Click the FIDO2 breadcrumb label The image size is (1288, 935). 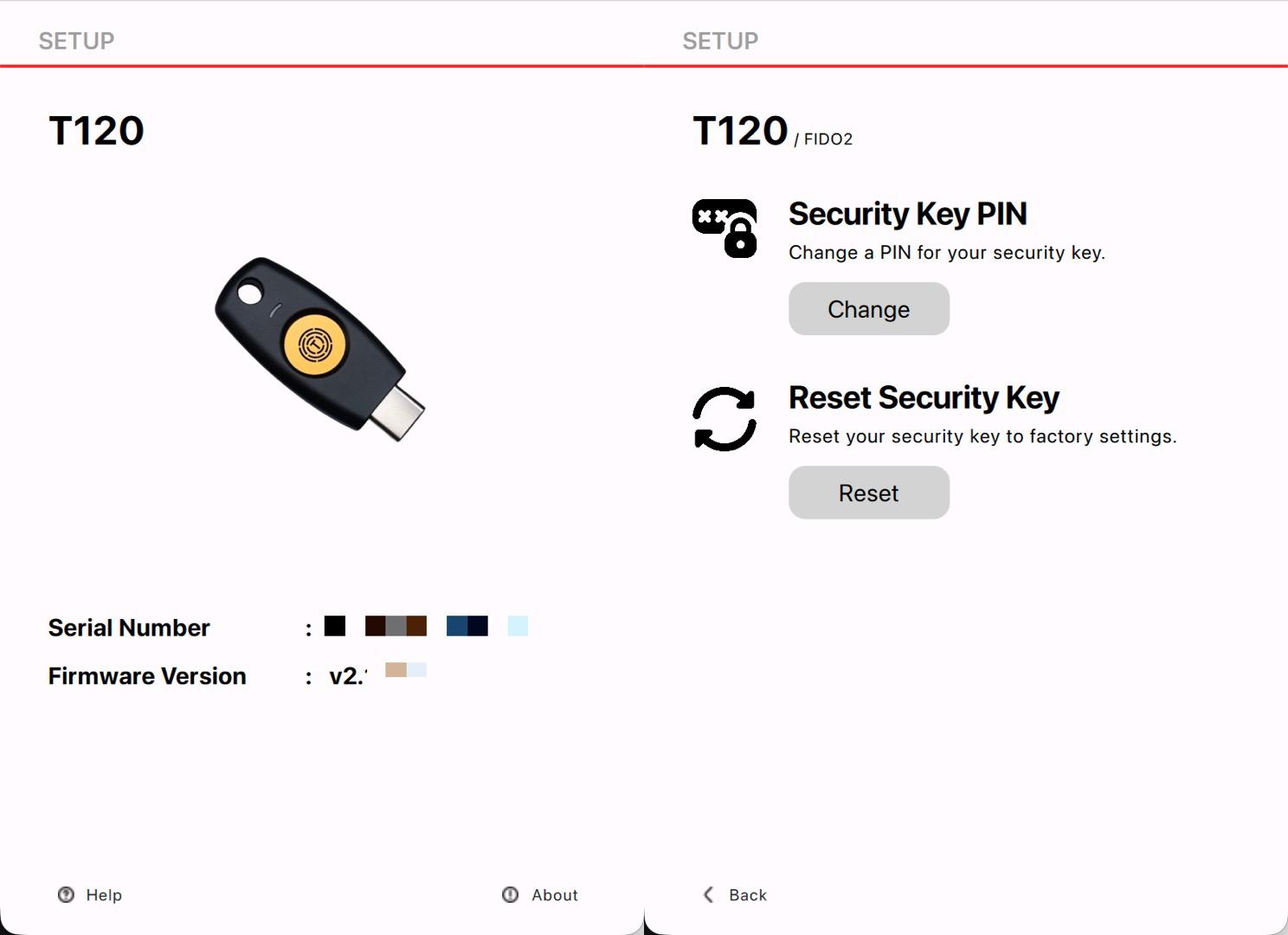pos(828,139)
